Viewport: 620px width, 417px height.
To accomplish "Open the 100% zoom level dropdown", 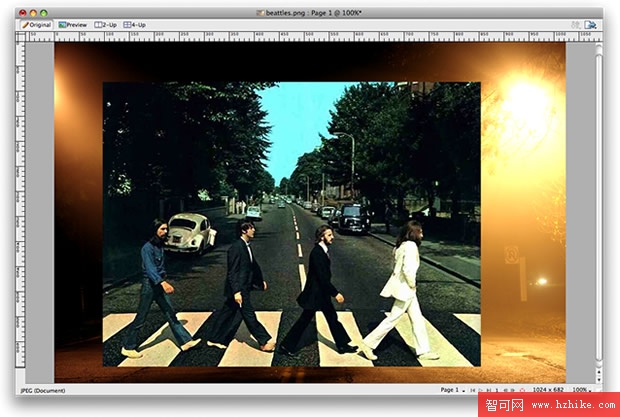I will pos(583,390).
